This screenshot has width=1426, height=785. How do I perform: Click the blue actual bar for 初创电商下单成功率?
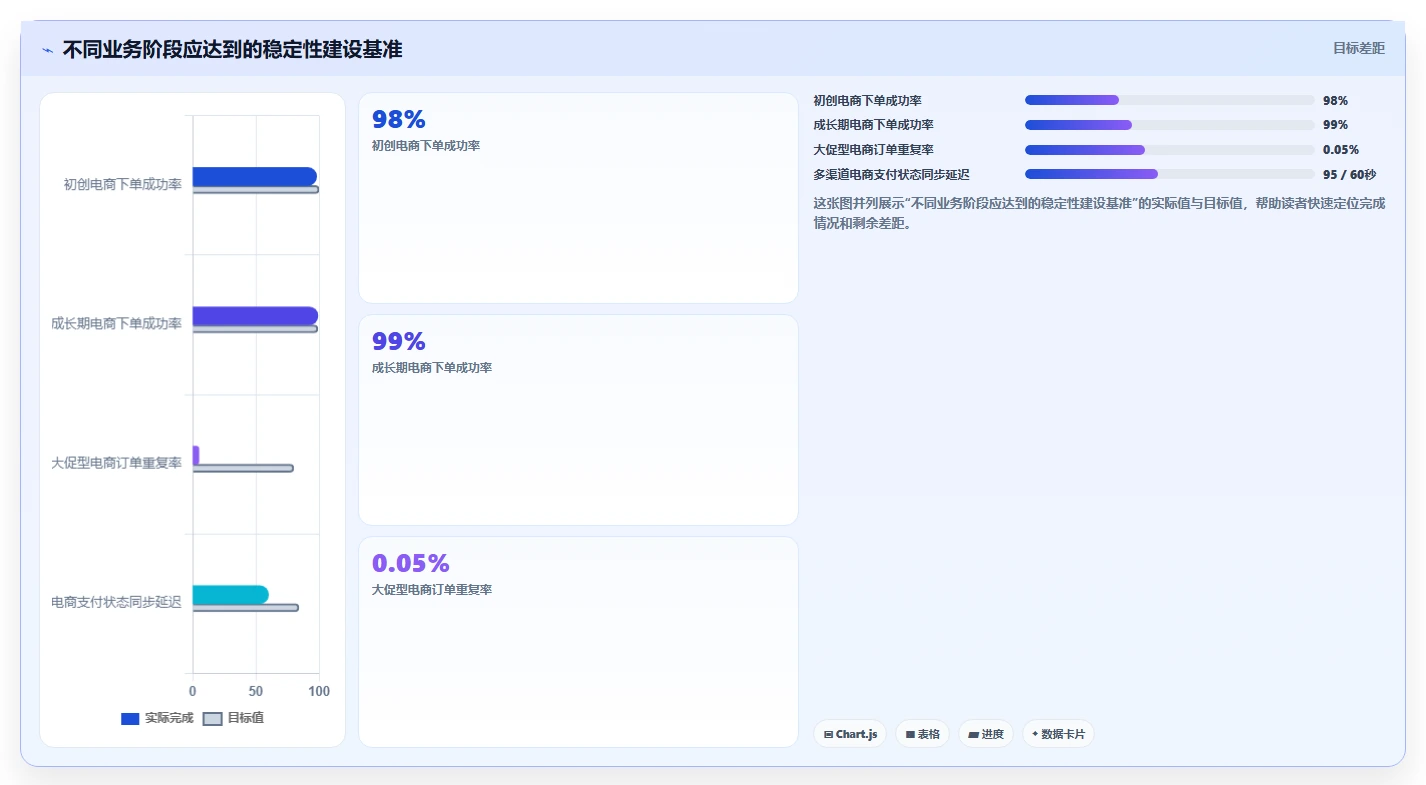(254, 176)
